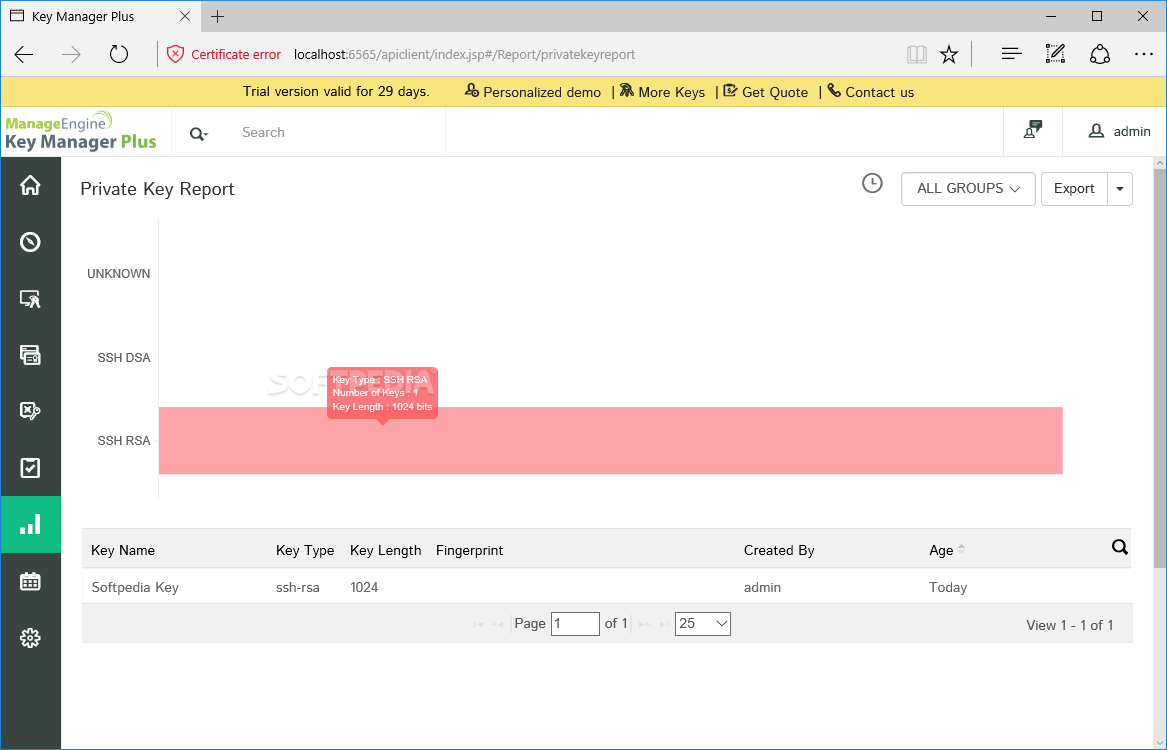Click the Key Type column header
Screen dimensions: 1167x750
point(304,551)
